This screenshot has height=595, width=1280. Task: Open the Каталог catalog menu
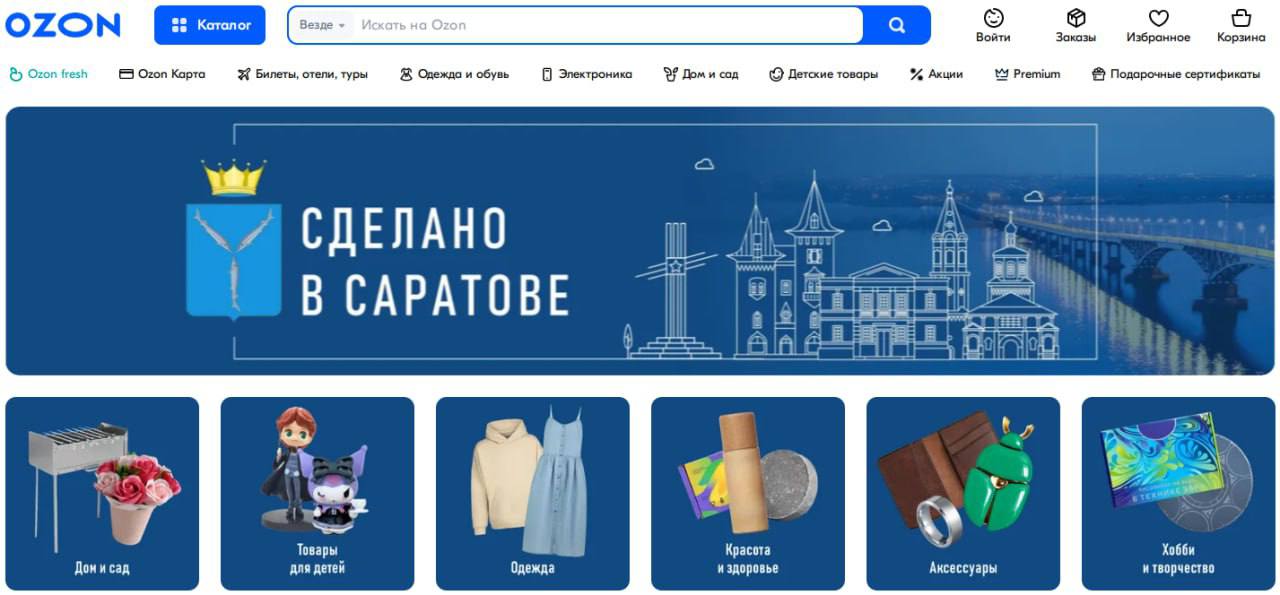210,25
